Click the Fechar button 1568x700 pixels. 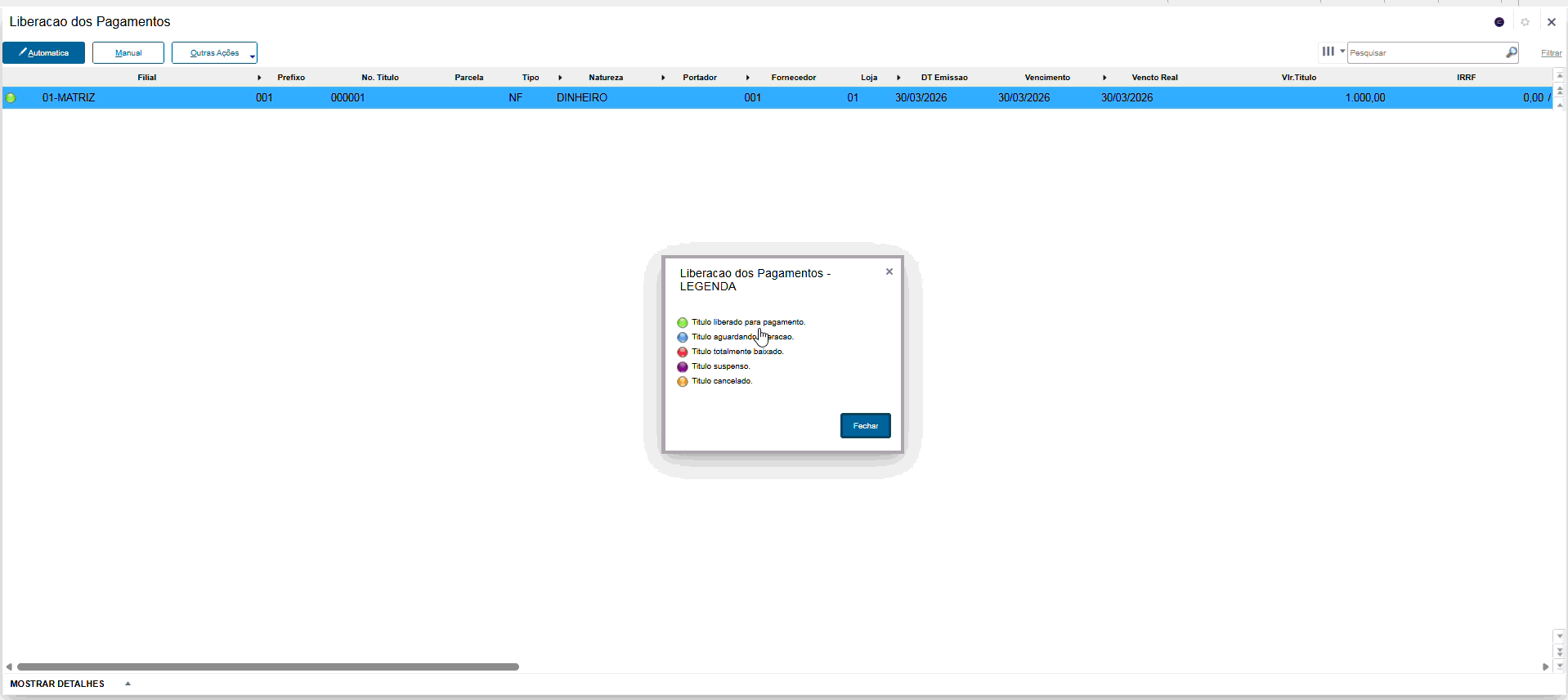[x=866, y=425]
